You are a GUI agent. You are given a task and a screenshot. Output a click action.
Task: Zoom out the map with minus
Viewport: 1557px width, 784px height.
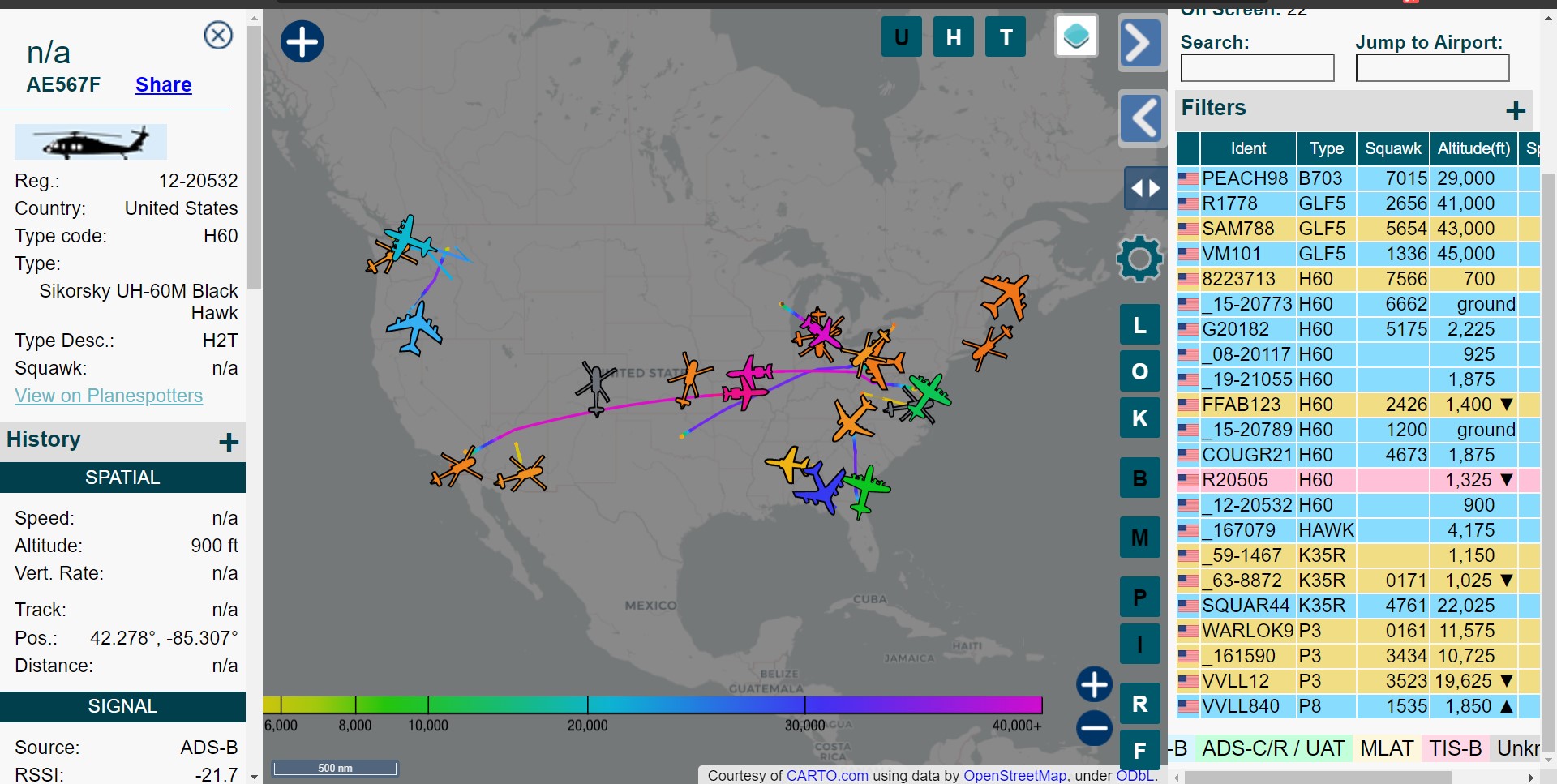coord(1094,727)
